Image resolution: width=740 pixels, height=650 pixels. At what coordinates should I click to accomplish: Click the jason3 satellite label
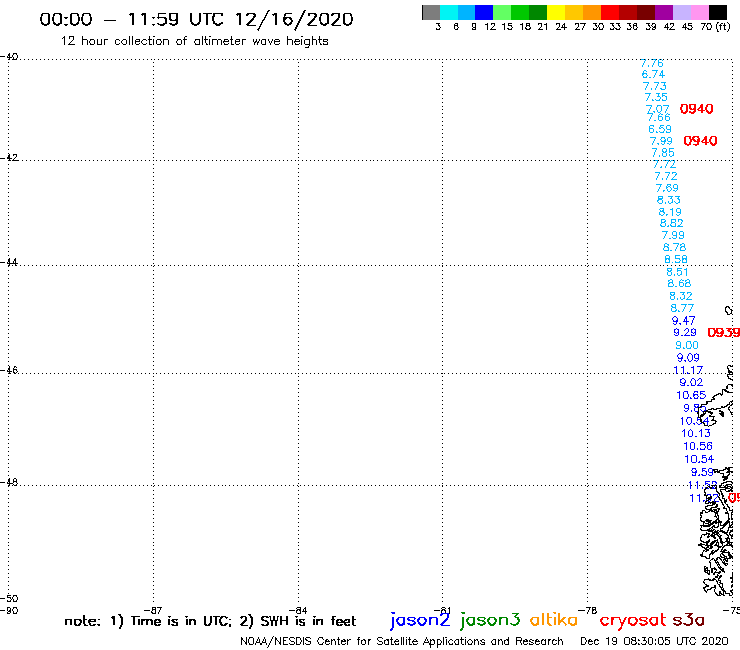point(490,620)
